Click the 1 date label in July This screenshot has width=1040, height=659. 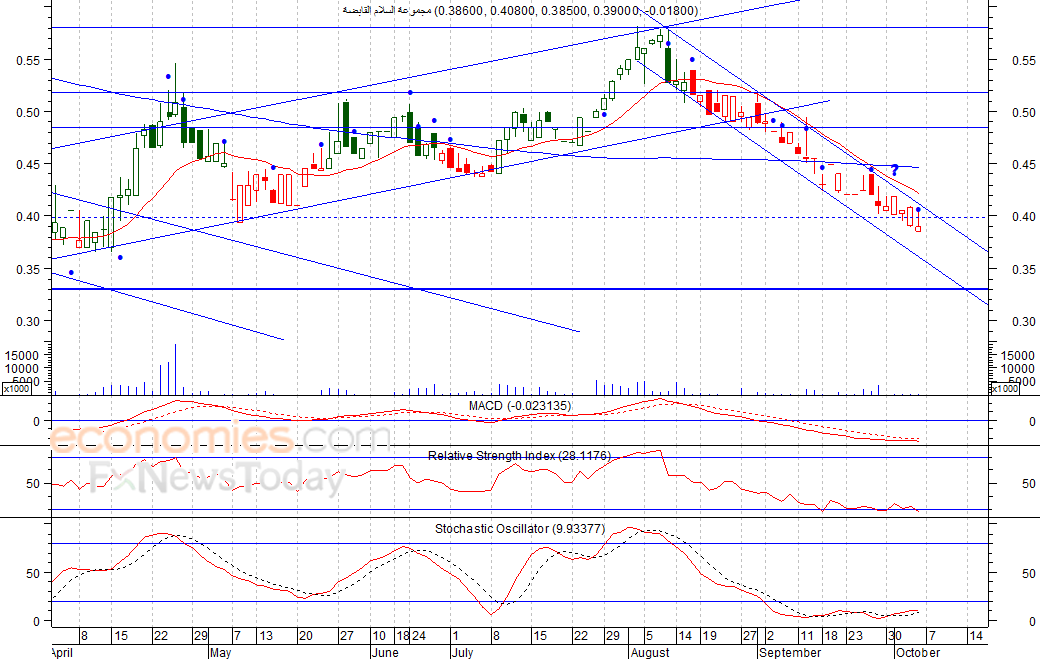(x=456, y=636)
